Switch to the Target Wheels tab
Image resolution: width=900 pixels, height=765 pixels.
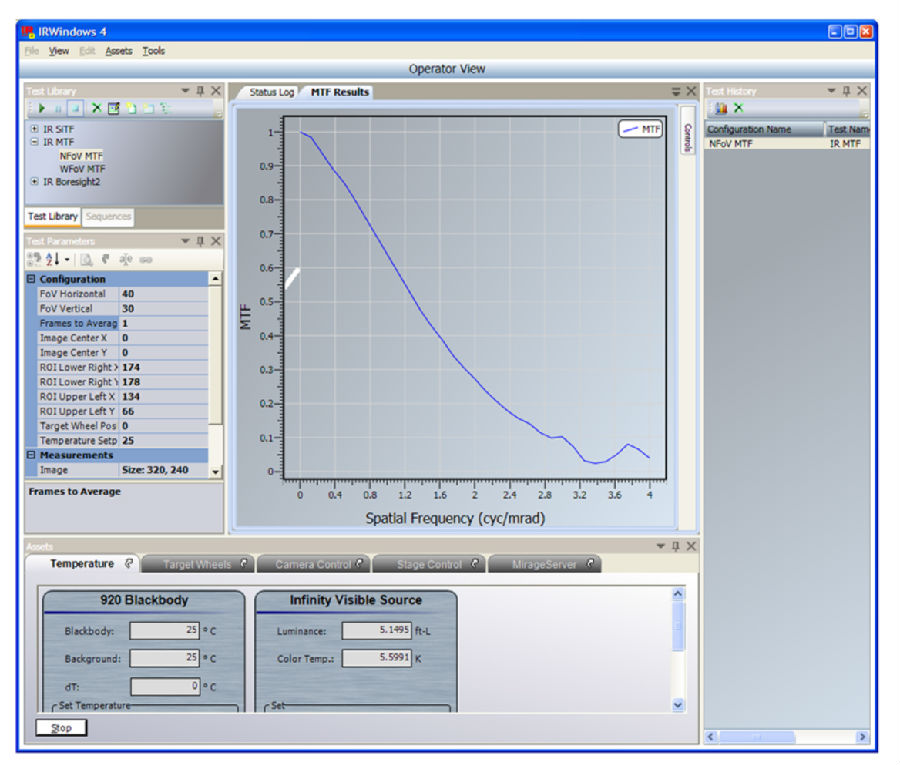pyautogui.click(x=197, y=564)
